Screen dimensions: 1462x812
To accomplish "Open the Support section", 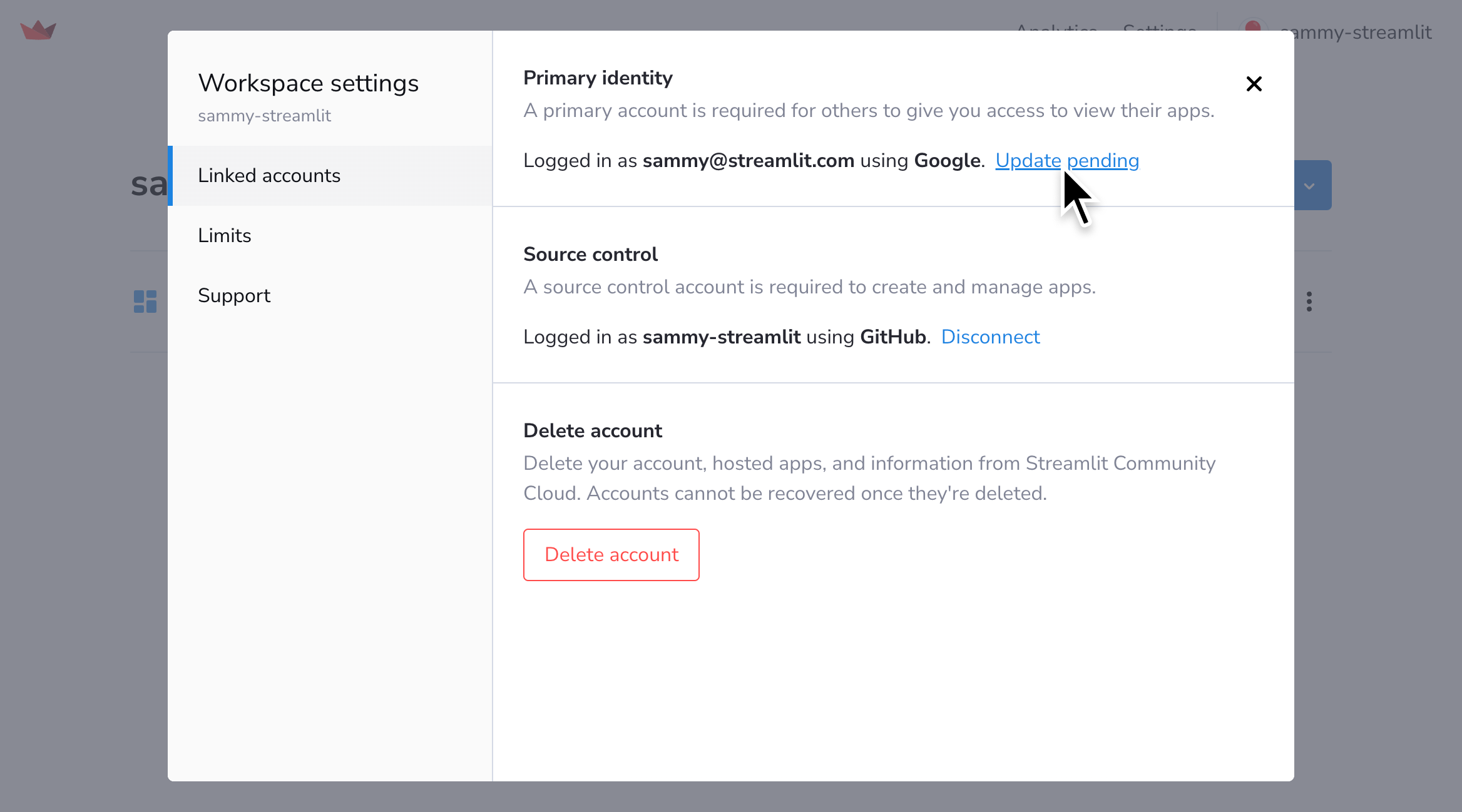I will coord(330,296).
